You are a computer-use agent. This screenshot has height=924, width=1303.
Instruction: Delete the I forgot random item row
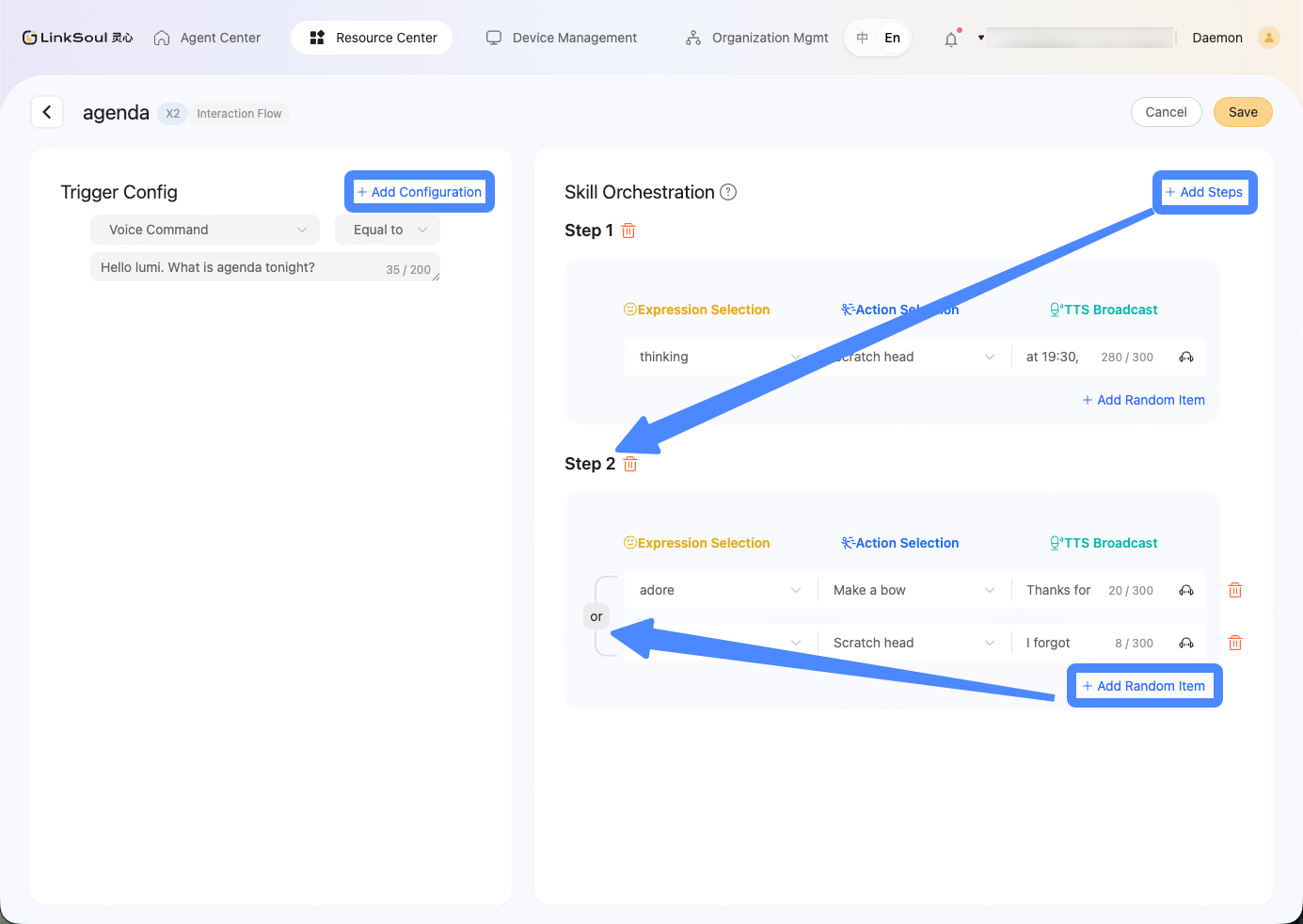tap(1235, 643)
